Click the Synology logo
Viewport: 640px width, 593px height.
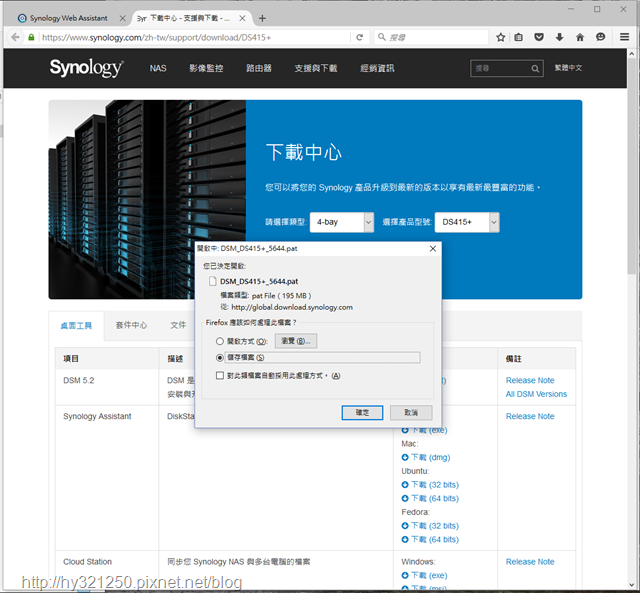pos(86,68)
